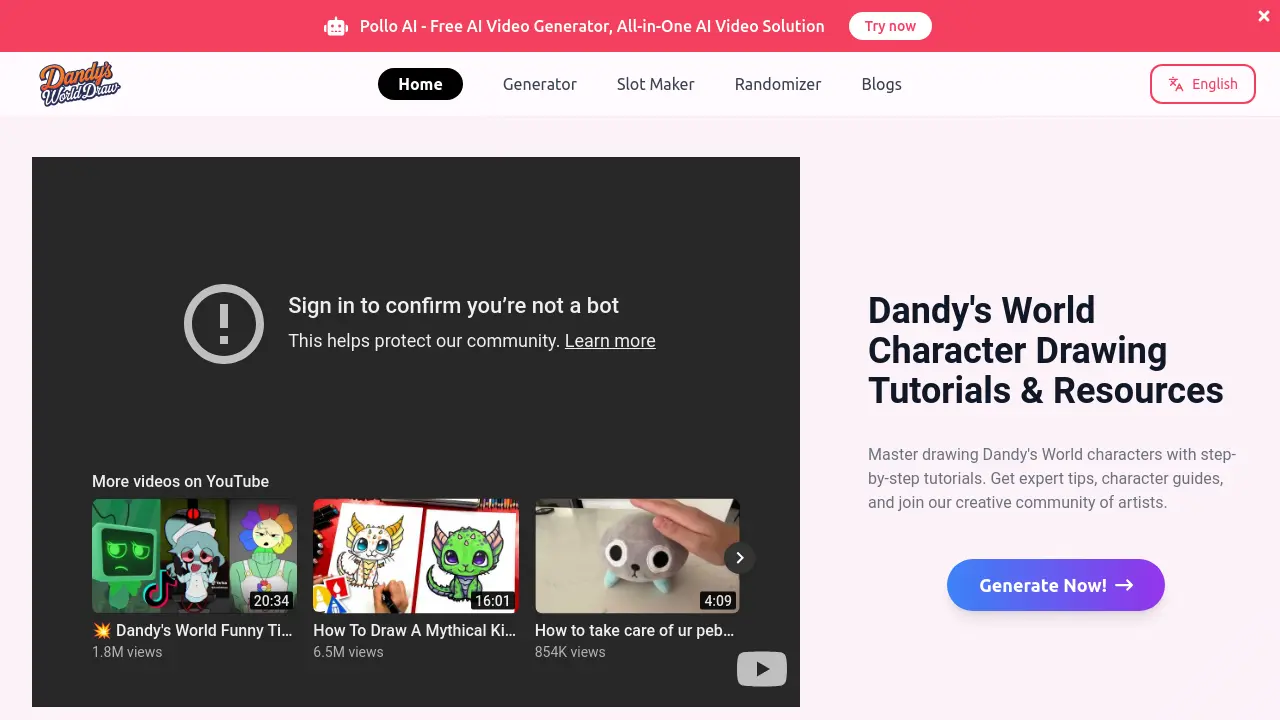The image size is (1280, 720).
Task: Open the English language selector
Action: pos(1203,84)
